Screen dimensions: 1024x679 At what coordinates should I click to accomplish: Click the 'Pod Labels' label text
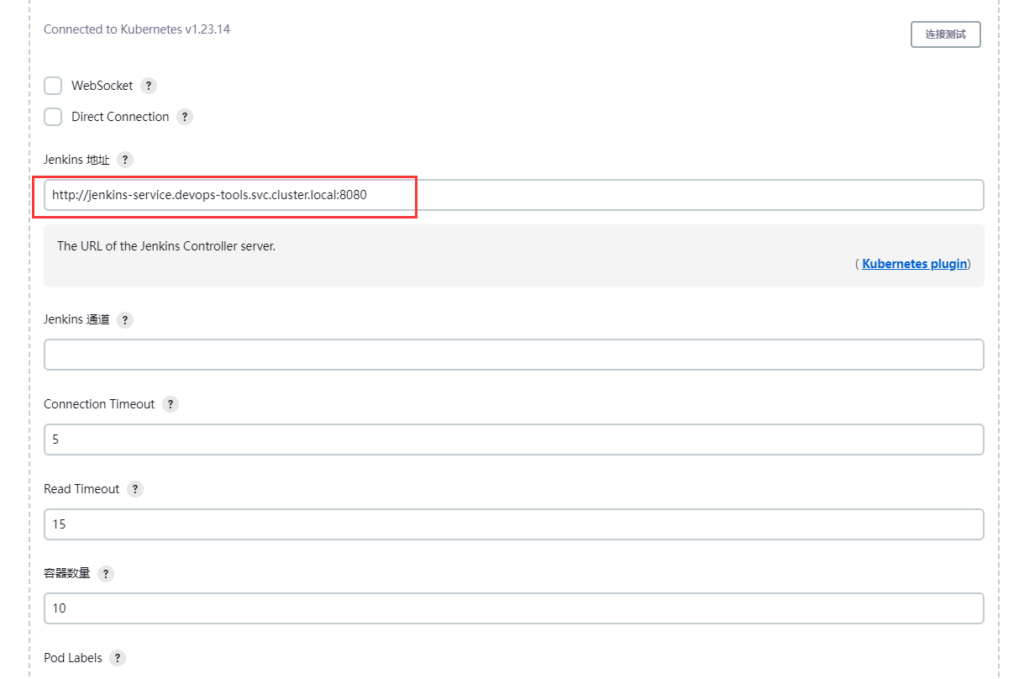pyautogui.click(x=72, y=658)
